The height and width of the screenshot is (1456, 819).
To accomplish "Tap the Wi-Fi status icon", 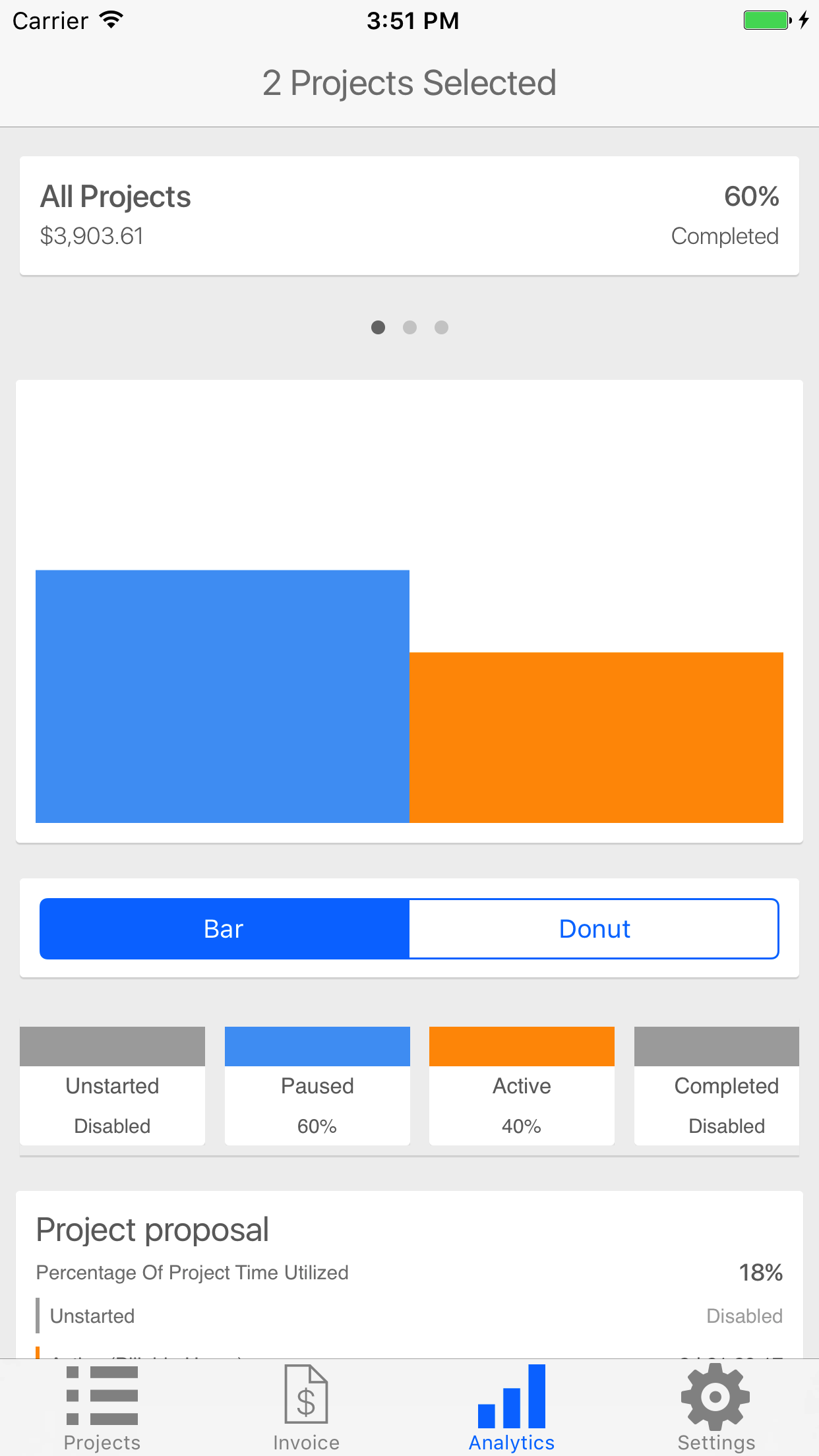I will (111, 20).
